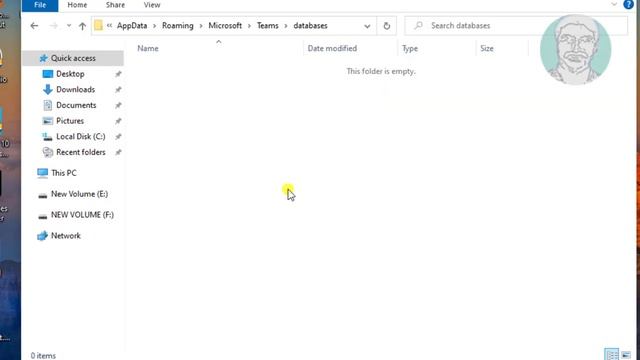This screenshot has width=640, height=360.
Task: Sort by the Name column
Action: 148,48
